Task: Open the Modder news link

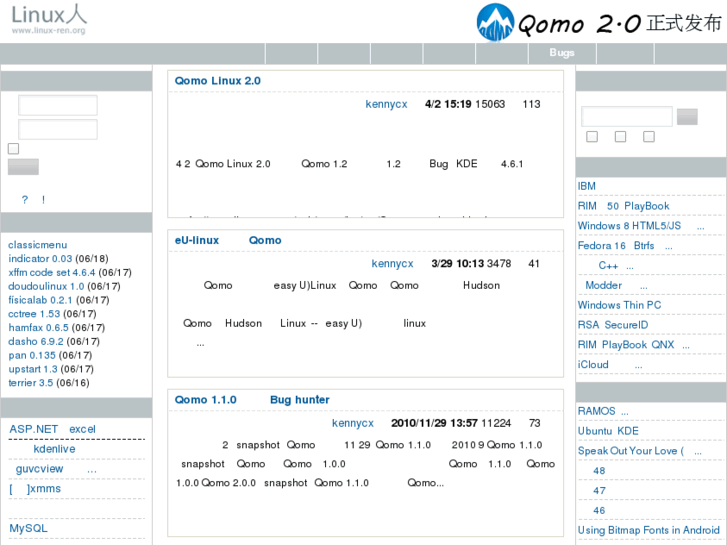Action: (x=616, y=286)
